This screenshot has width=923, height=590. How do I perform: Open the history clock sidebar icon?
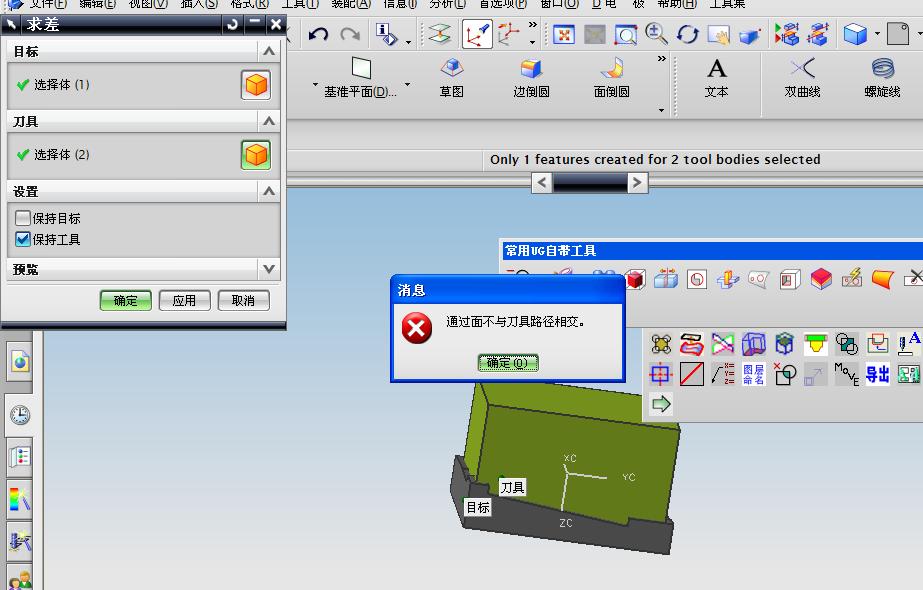19,415
